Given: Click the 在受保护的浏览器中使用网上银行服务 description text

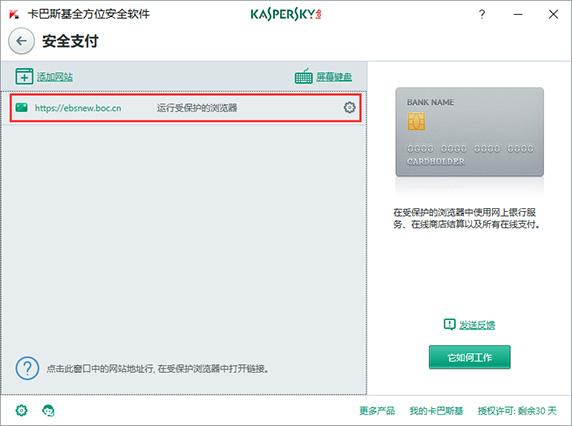Looking at the screenshot, I should 467,218.
